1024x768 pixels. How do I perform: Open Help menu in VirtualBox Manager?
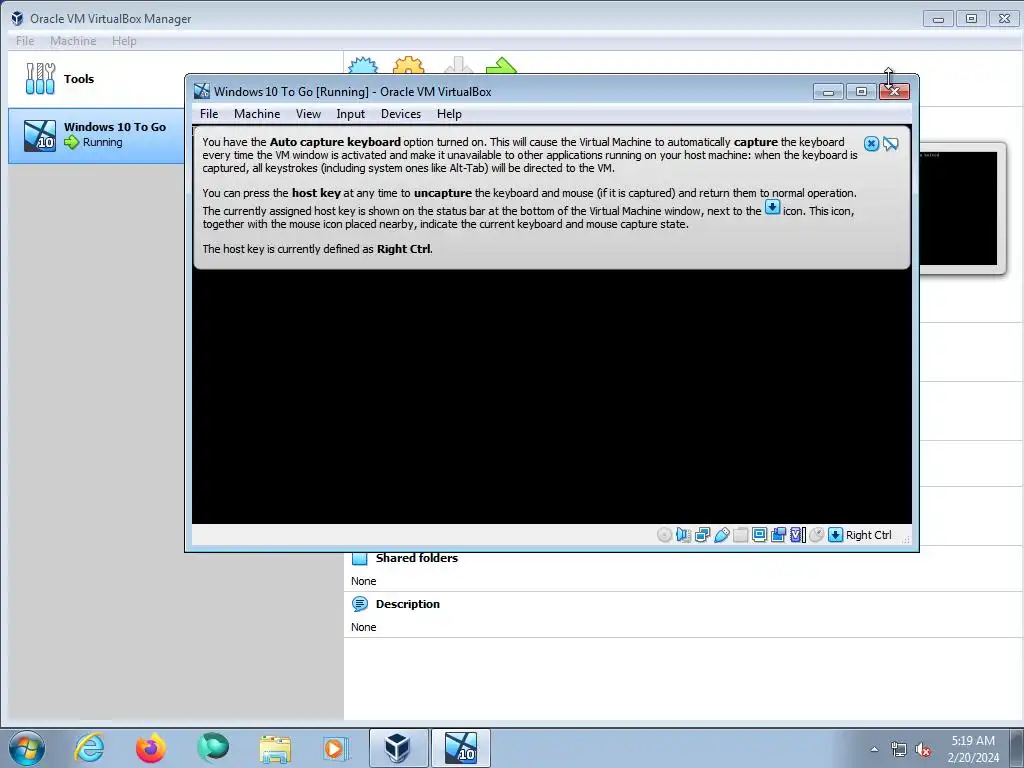tap(124, 40)
